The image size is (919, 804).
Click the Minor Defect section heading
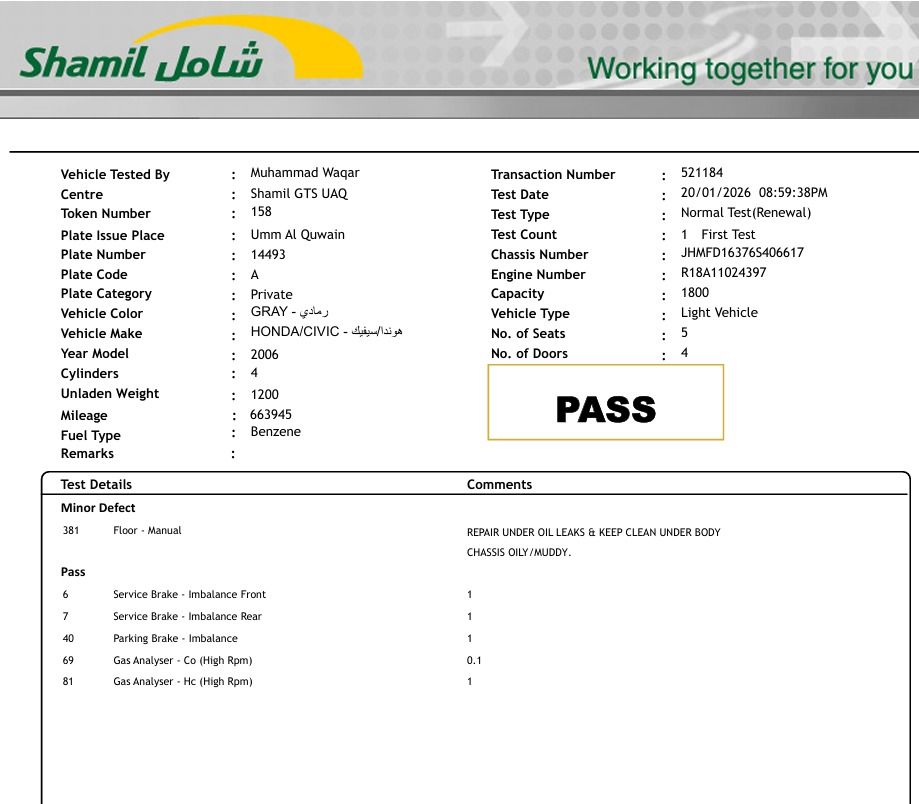coord(98,507)
